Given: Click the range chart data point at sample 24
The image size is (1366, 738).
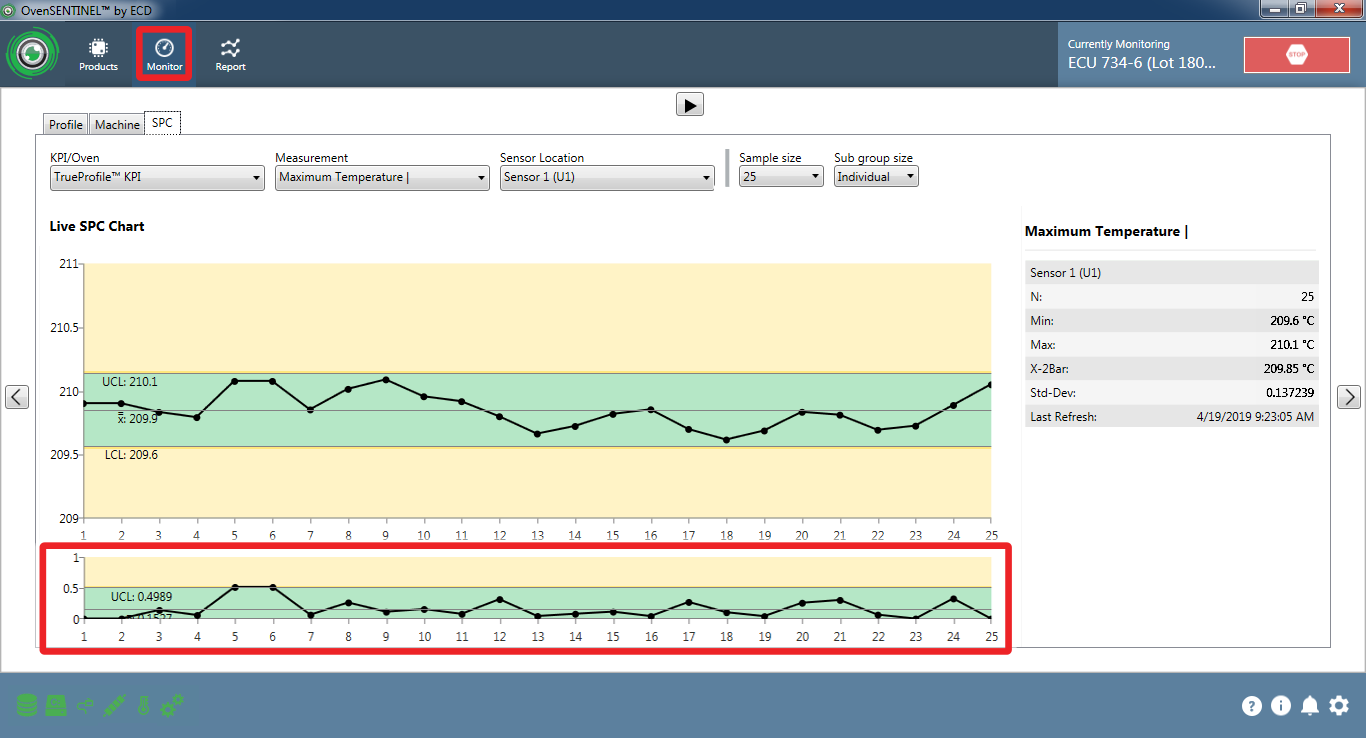Looking at the screenshot, I should pos(953,599).
